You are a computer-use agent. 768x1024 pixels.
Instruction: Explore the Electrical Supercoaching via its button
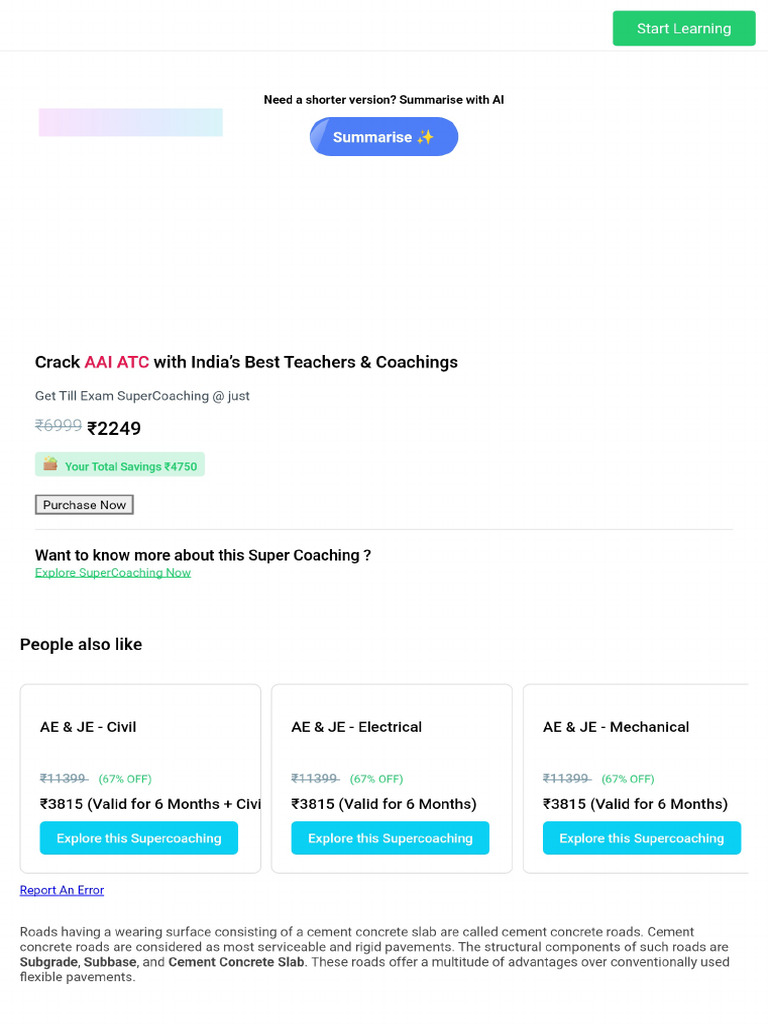[x=390, y=838]
